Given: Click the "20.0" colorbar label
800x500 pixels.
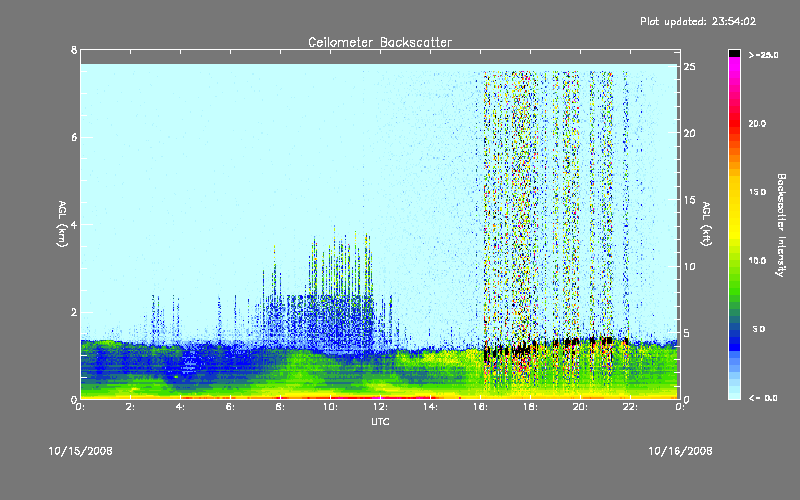Looking at the screenshot, I should (757, 123).
